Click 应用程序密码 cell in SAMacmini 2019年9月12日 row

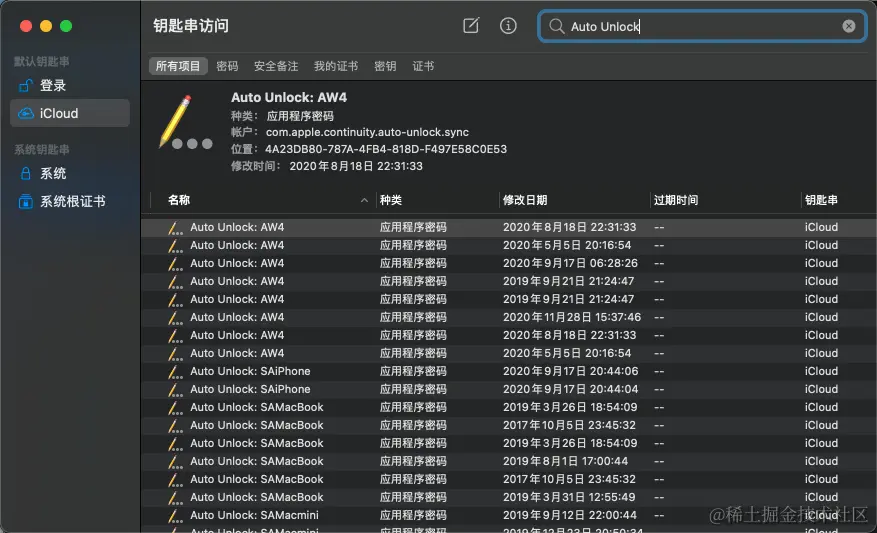[413, 515]
